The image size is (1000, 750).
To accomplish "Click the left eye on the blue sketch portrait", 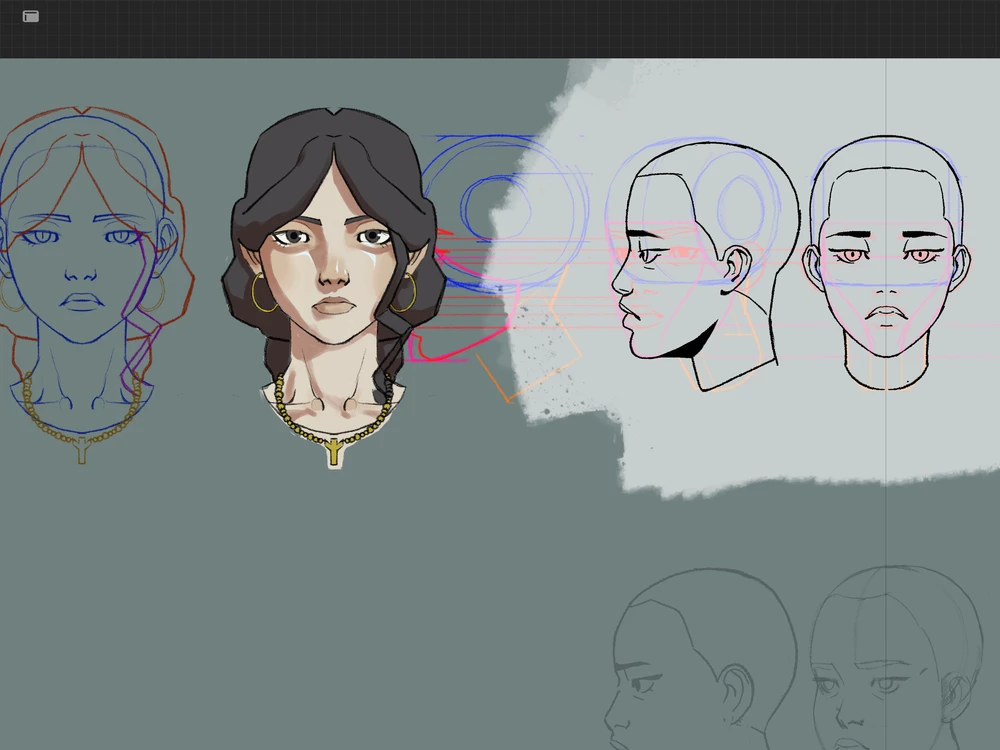I will click(43, 238).
